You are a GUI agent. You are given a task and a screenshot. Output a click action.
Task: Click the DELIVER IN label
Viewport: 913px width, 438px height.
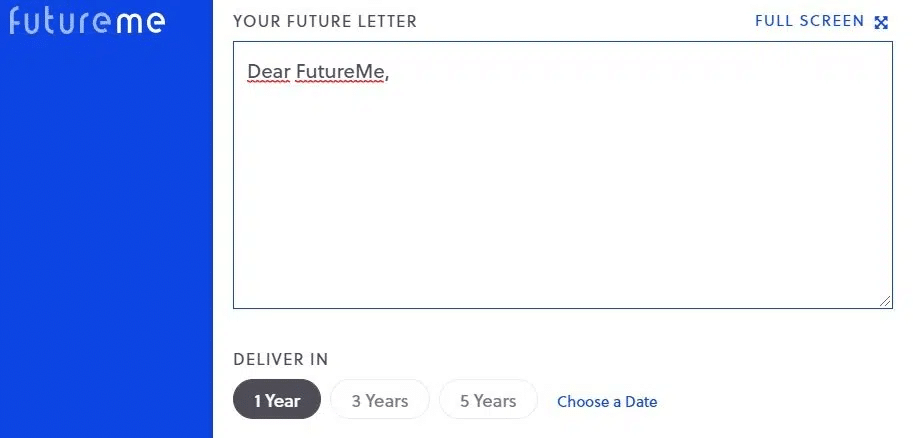coord(281,359)
